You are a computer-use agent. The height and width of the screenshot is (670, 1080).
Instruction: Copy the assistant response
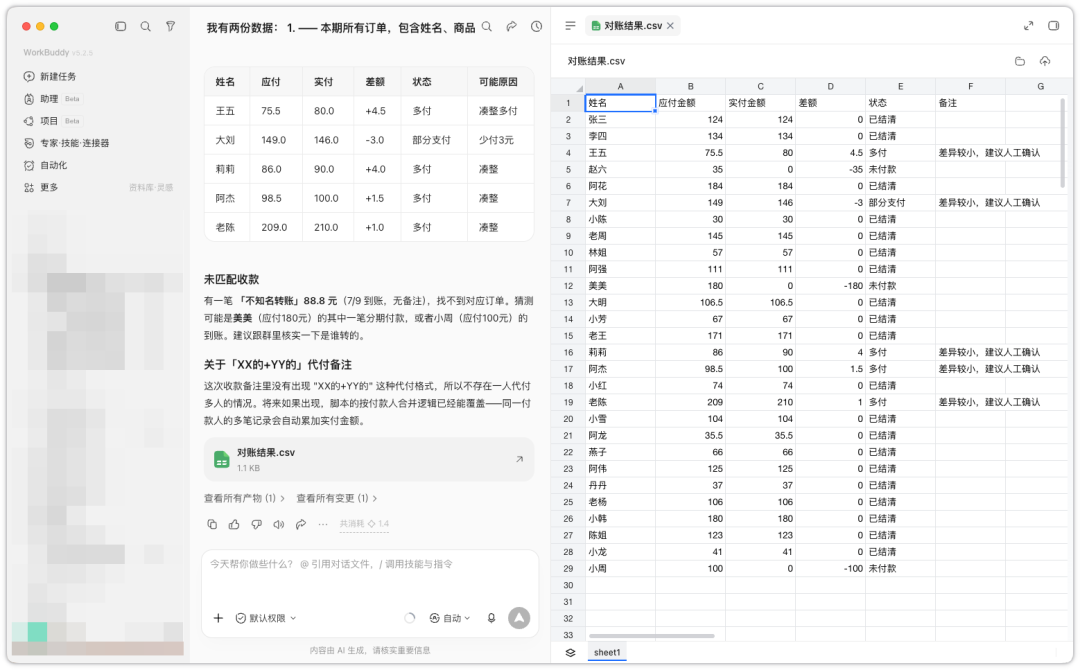click(212, 525)
